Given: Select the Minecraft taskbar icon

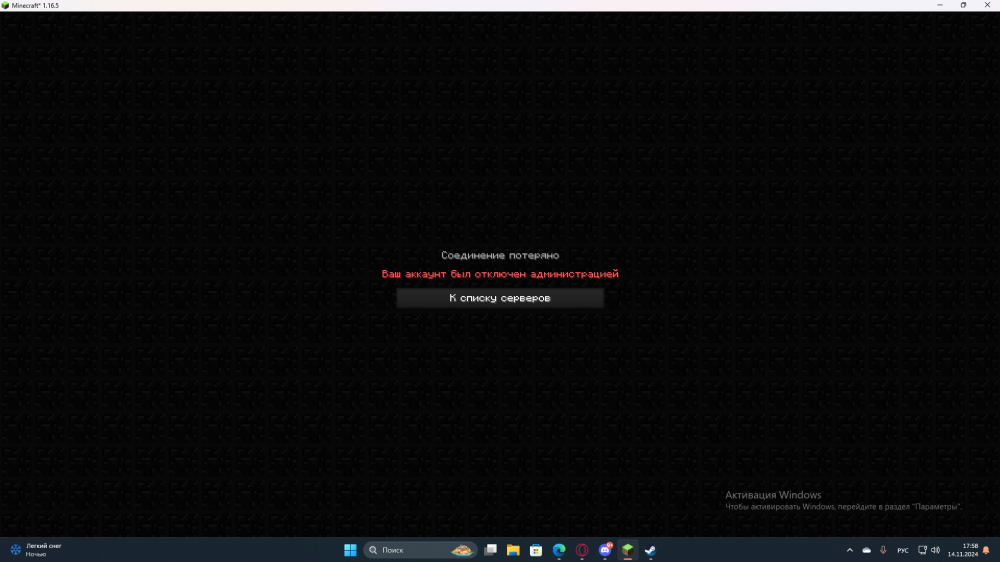Looking at the screenshot, I should pos(628,550).
